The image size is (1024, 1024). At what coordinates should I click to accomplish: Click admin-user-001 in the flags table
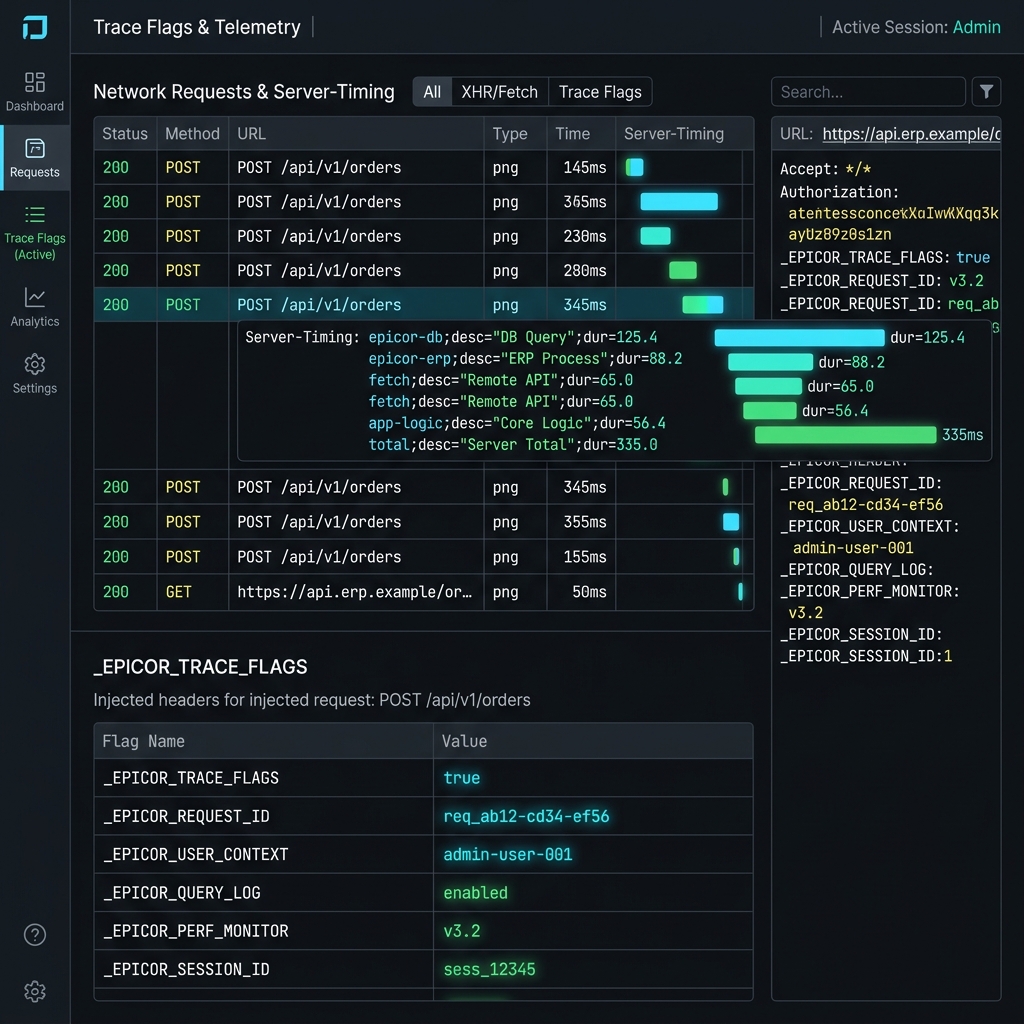(x=507, y=854)
